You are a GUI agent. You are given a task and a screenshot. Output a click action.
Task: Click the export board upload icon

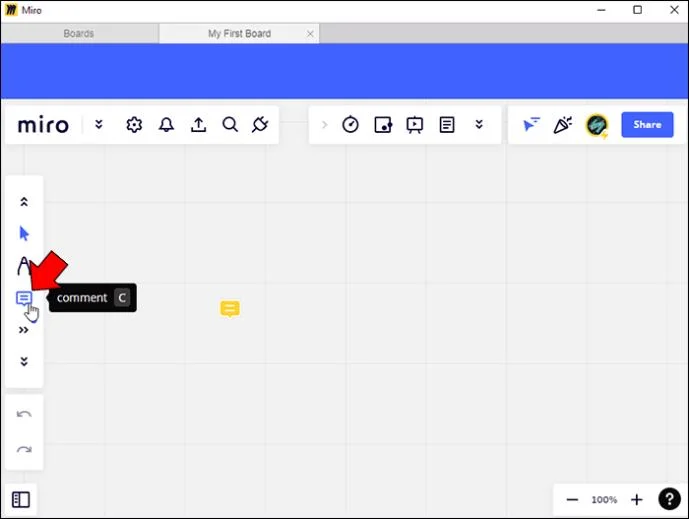tap(198, 125)
